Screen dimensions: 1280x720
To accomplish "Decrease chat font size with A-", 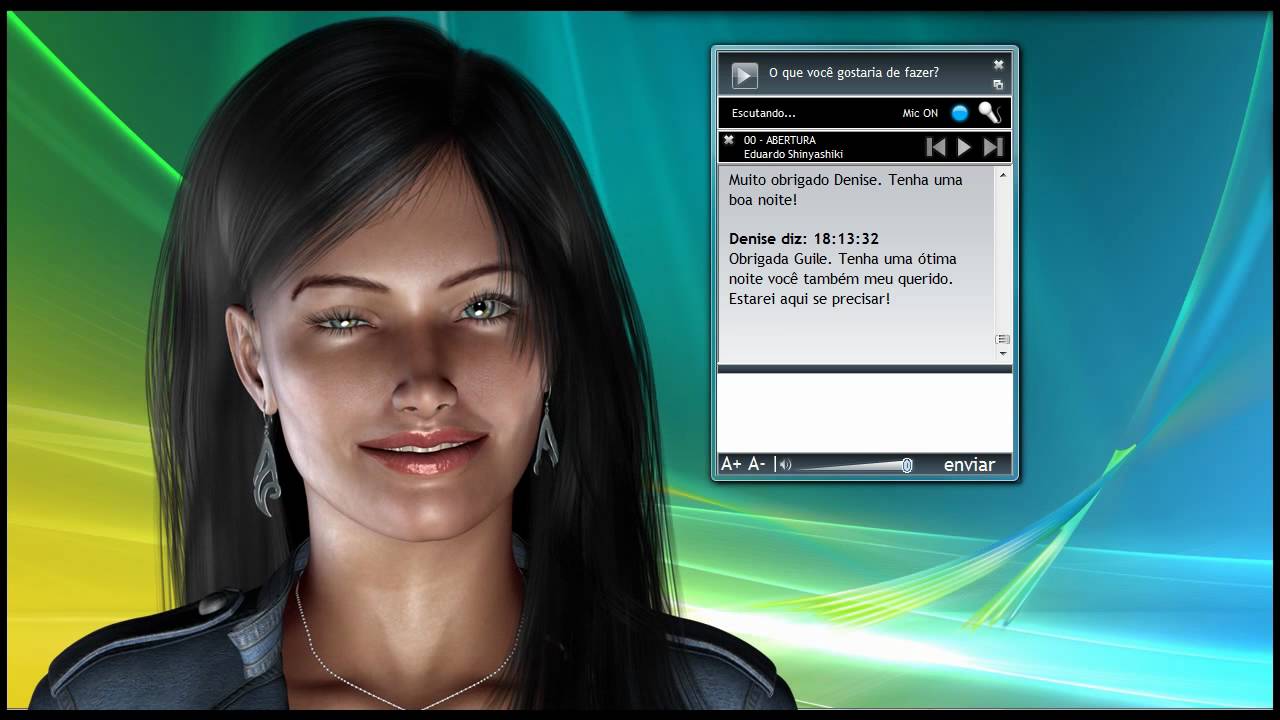I will (757, 464).
